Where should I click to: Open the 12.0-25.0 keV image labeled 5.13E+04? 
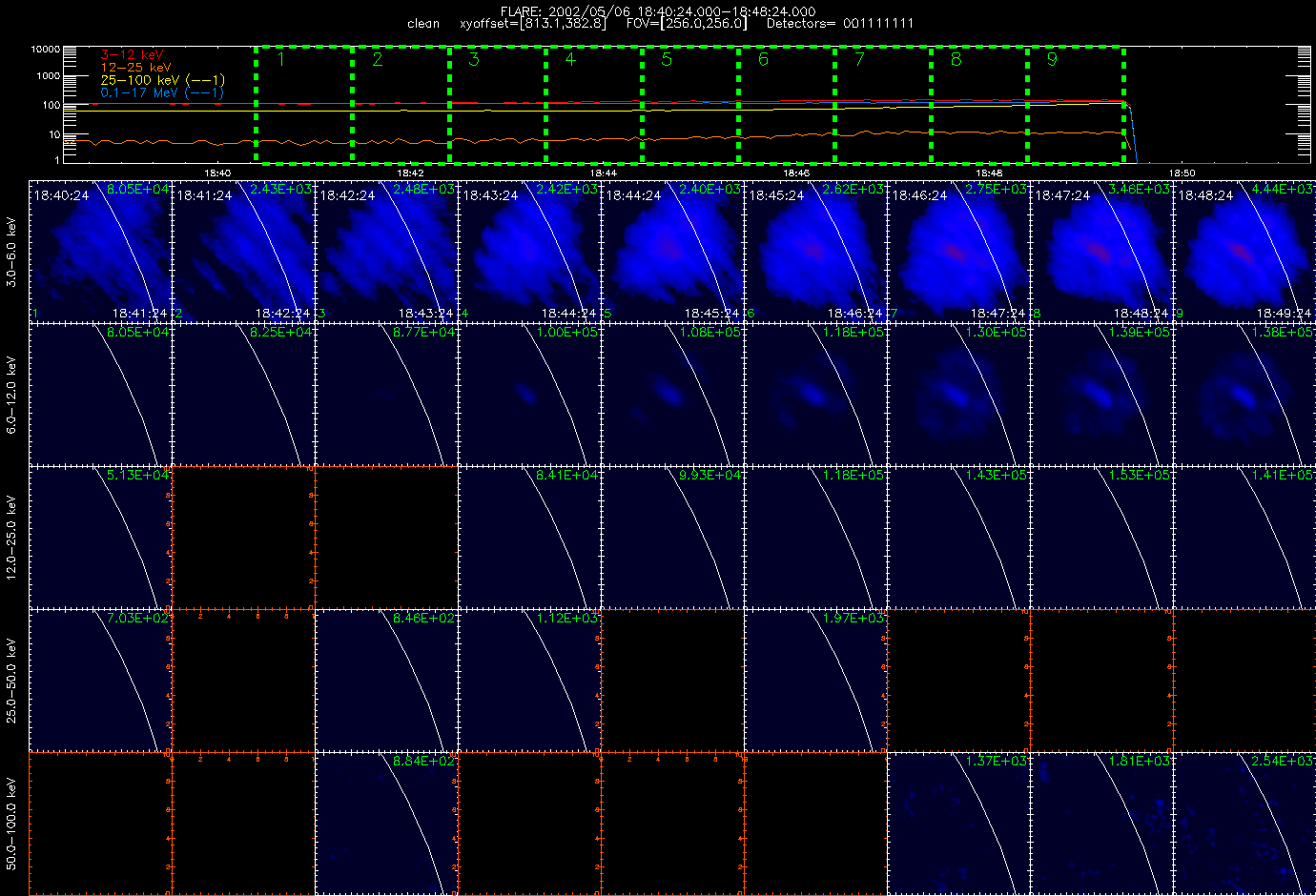100,537
